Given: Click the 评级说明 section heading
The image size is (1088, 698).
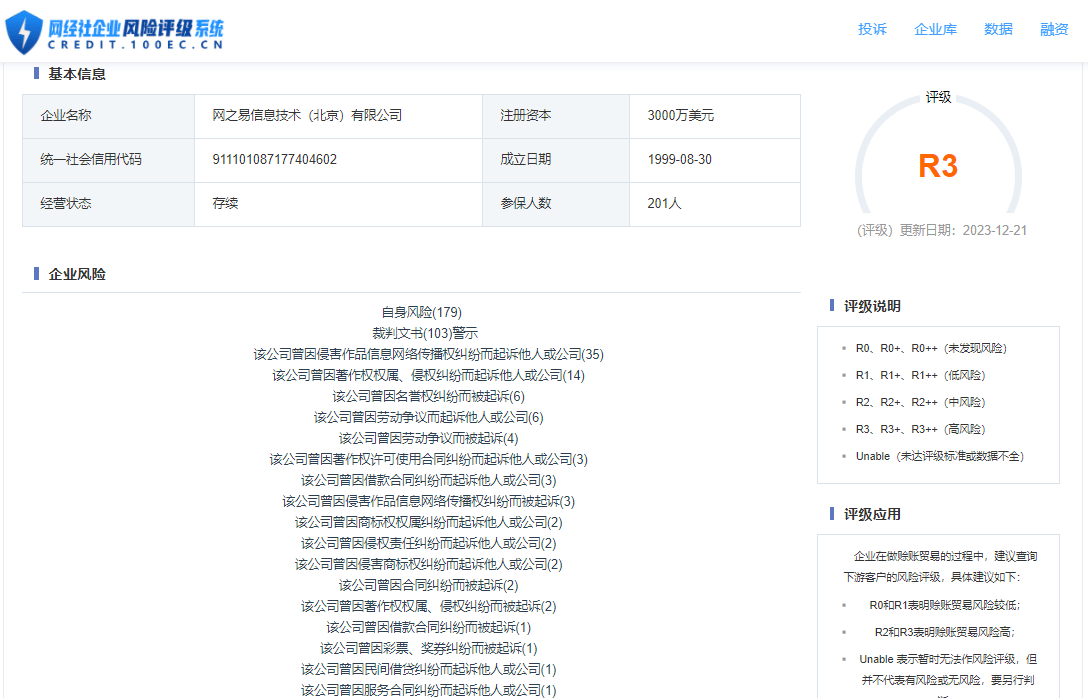Looking at the screenshot, I should point(872,306).
